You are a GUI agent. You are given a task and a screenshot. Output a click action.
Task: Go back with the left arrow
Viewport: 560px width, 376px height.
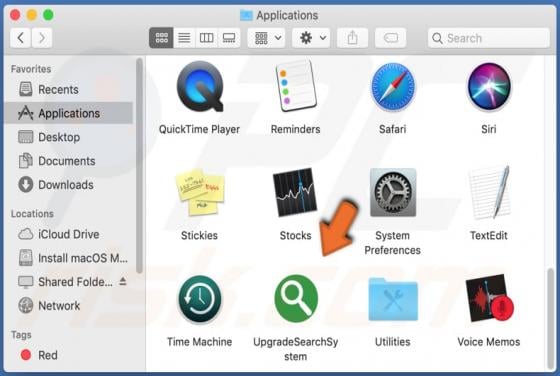pos(21,38)
